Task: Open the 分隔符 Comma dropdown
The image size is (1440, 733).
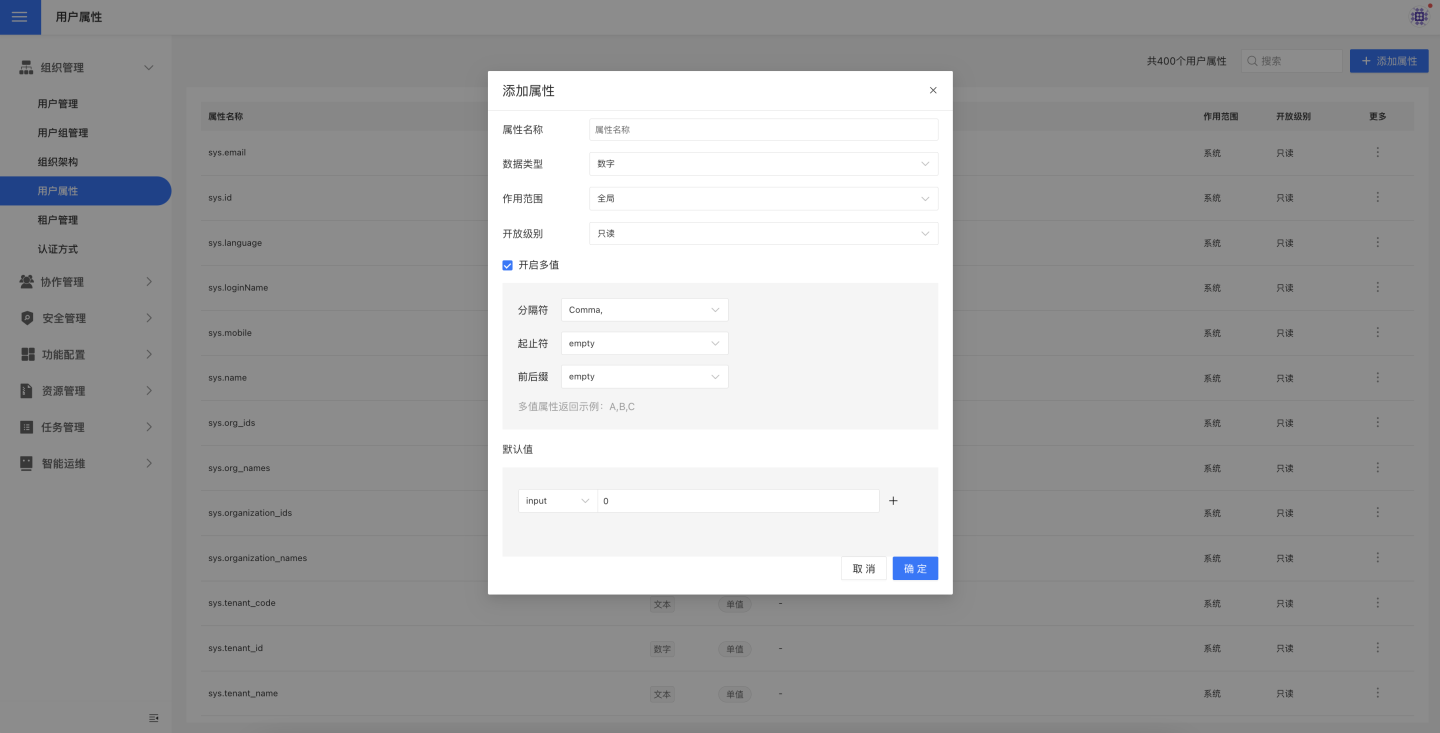Action: point(645,310)
